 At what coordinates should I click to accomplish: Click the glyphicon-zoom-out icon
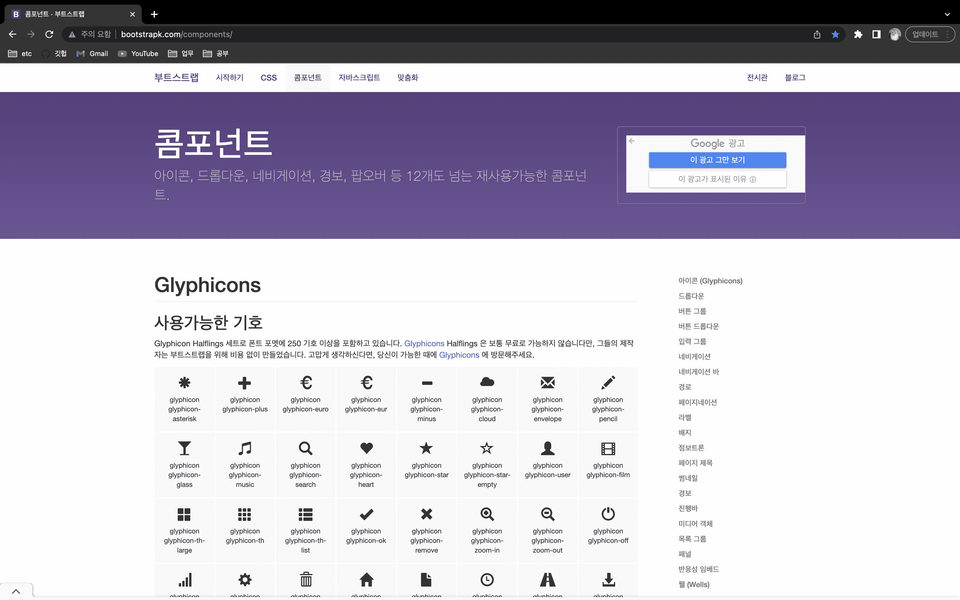[x=547, y=514]
